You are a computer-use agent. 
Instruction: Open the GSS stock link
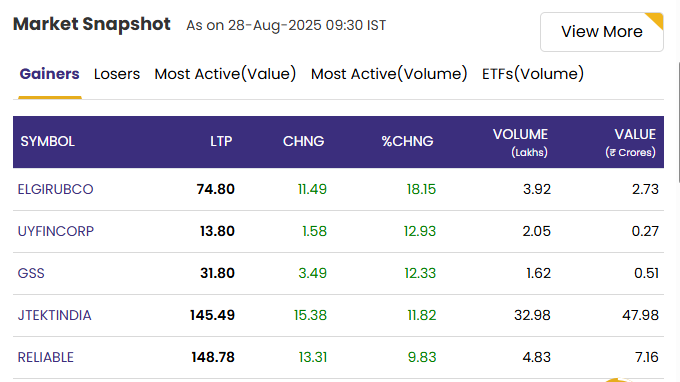pyautogui.click(x=31, y=273)
